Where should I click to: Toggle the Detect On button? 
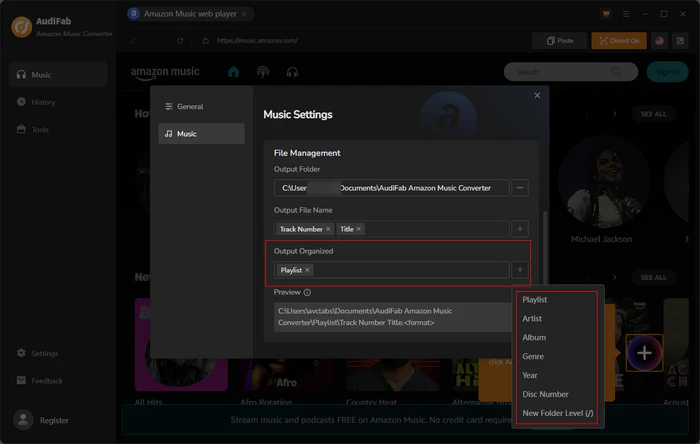click(x=619, y=41)
